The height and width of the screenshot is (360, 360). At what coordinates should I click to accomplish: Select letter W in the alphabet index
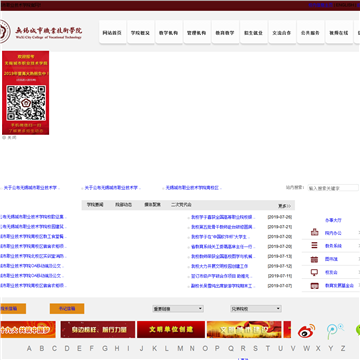coord(306,349)
